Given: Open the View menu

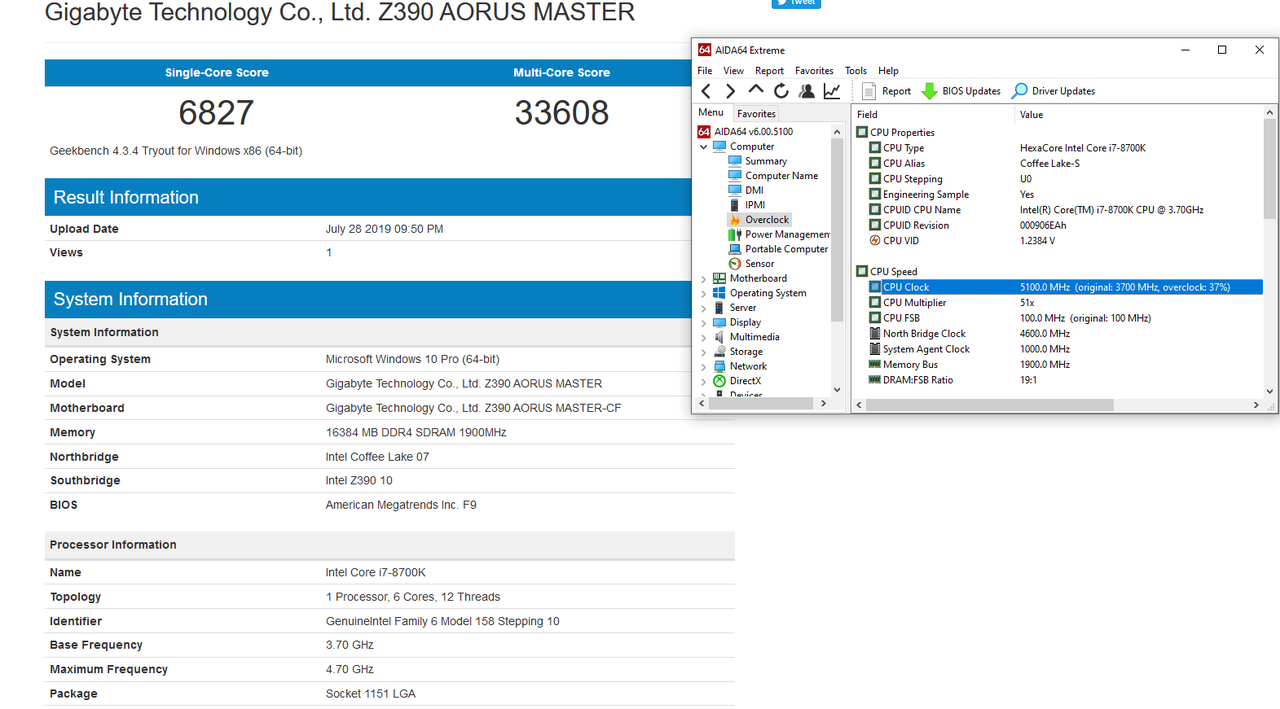Looking at the screenshot, I should (x=734, y=71).
